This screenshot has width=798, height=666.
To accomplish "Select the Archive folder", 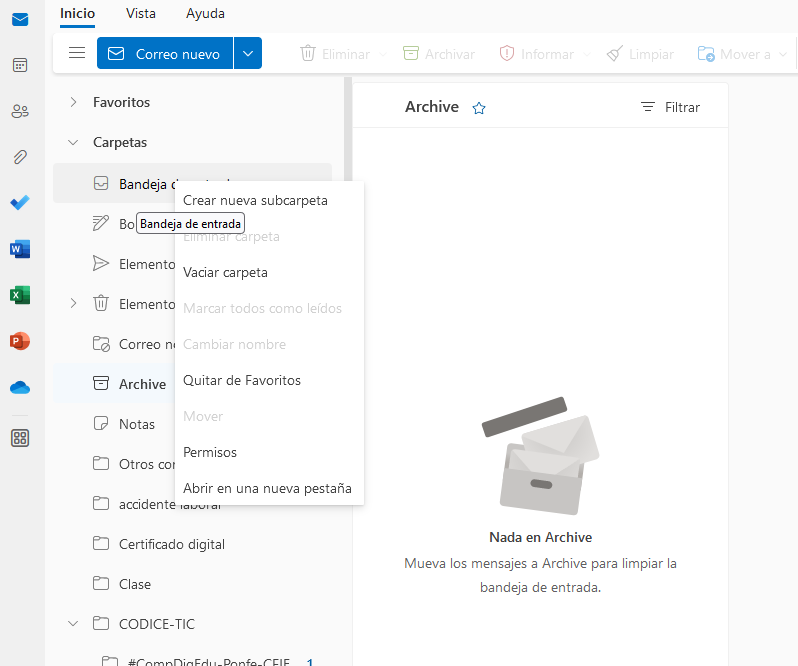I will point(115,384).
